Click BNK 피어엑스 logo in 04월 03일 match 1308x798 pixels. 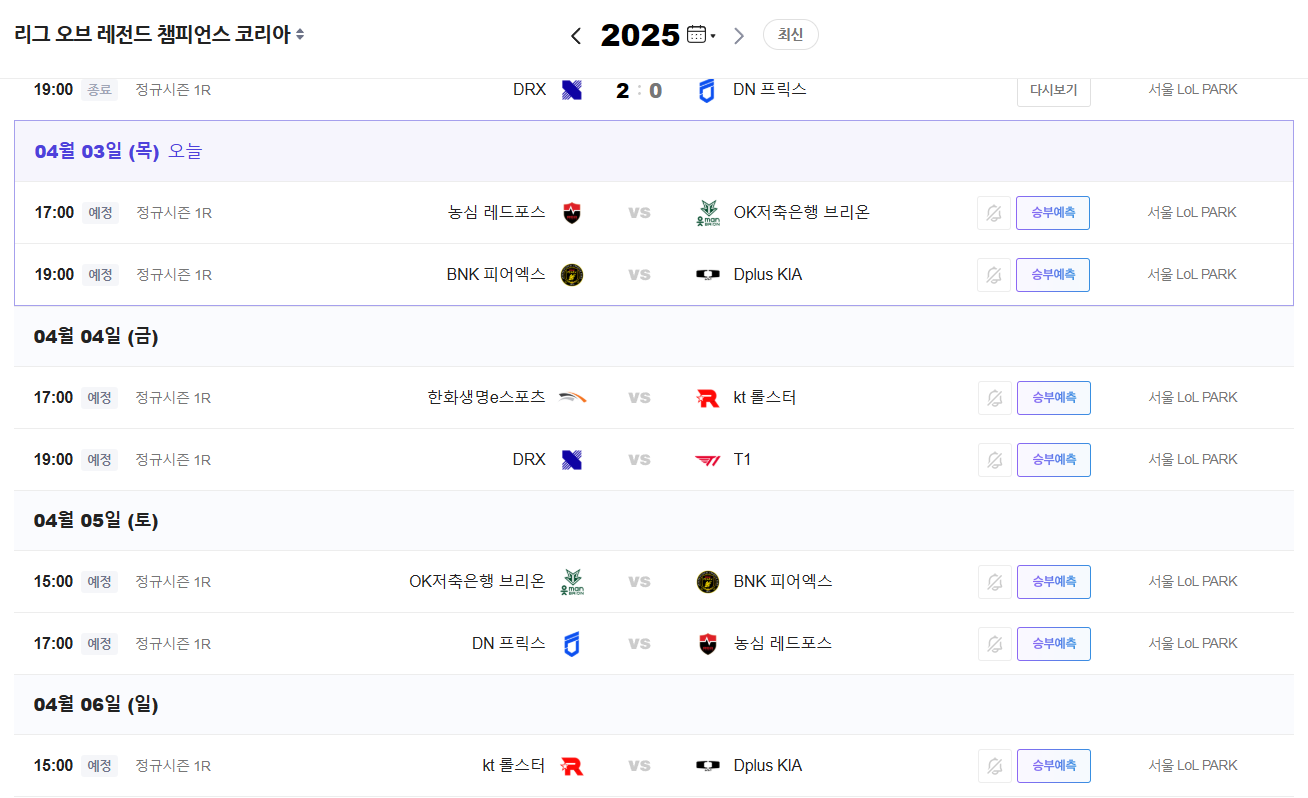tap(572, 275)
